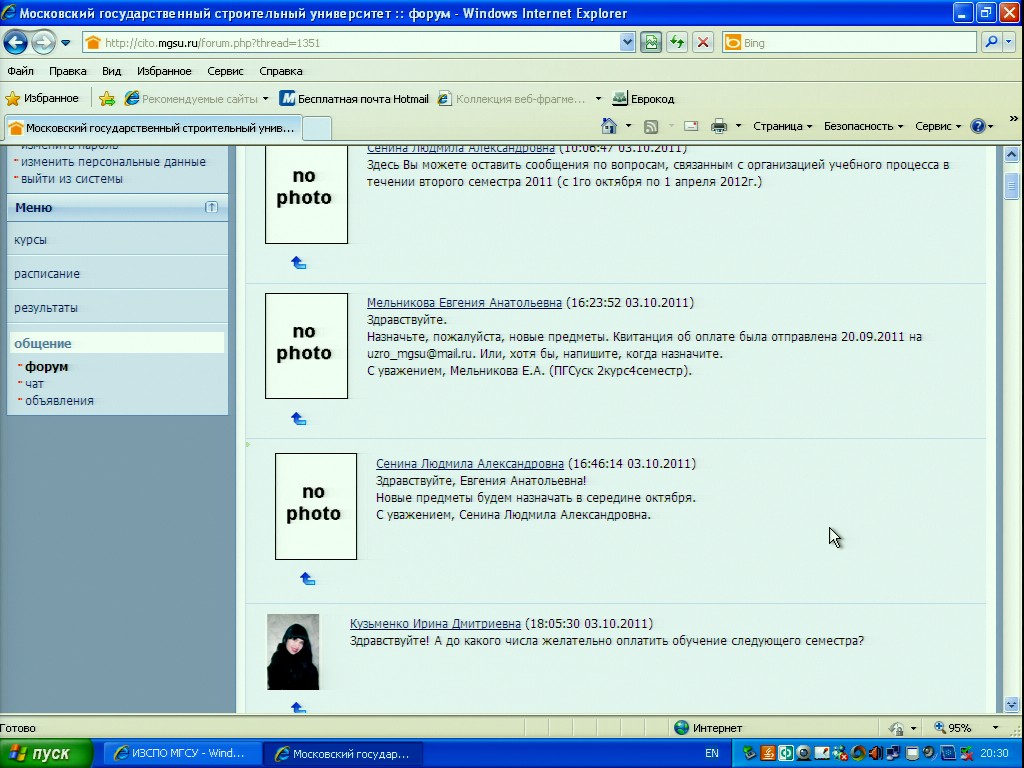The width and height of the screenshot is (1024, 768).
Task: Click the Read mail envelope icon
Action: (x=691, y=126)
